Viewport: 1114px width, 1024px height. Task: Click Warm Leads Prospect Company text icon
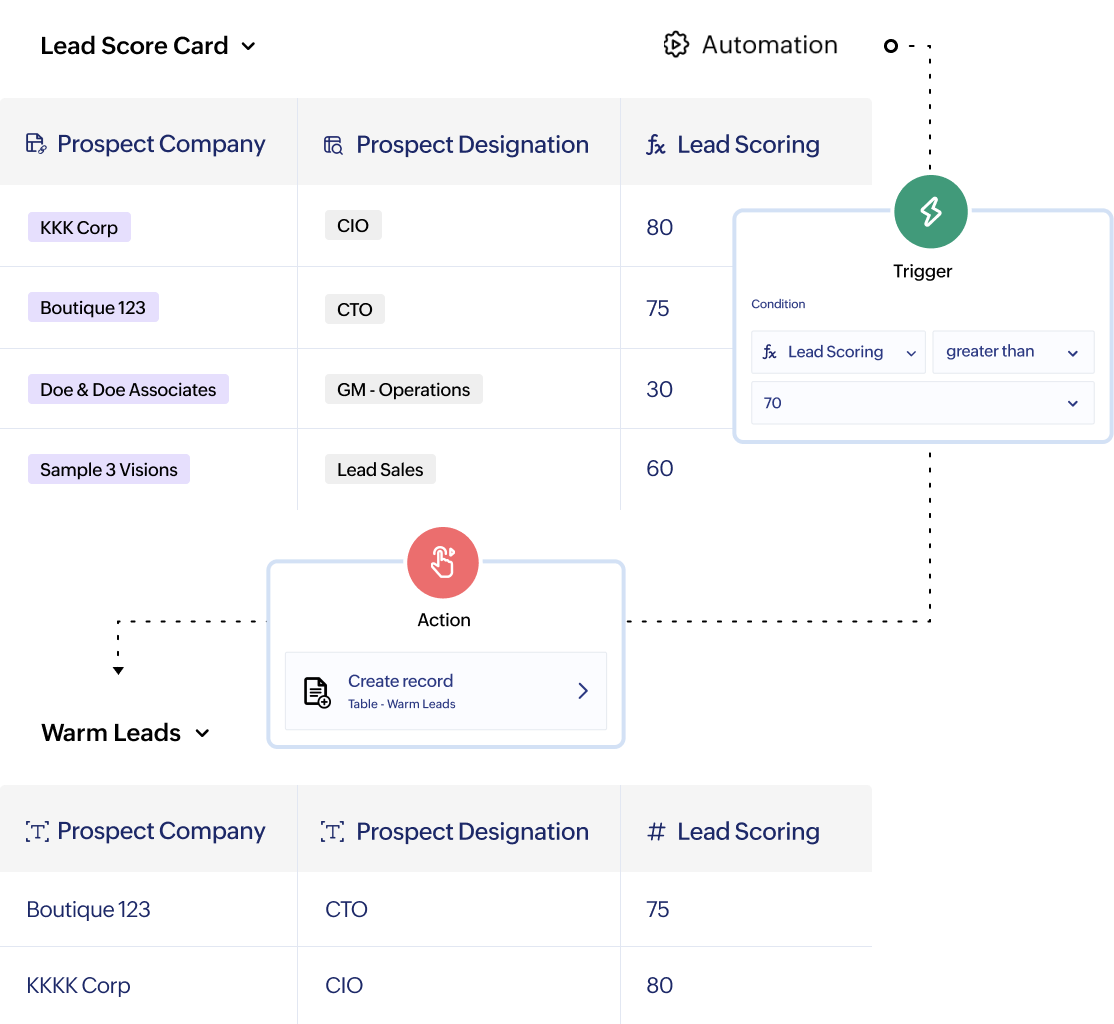coord(36,832)
